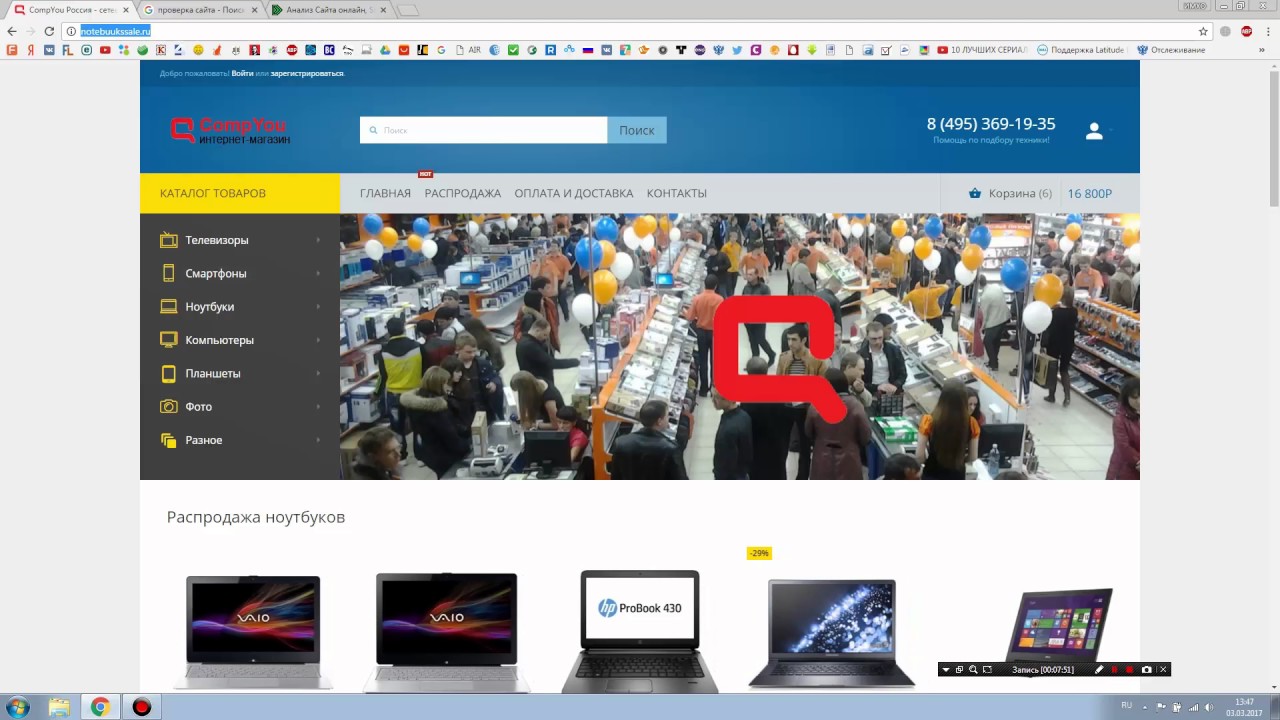Screen dimensions: 1280x720
Task: Bookmark this page with the star icon
Action: [1203, 31]
